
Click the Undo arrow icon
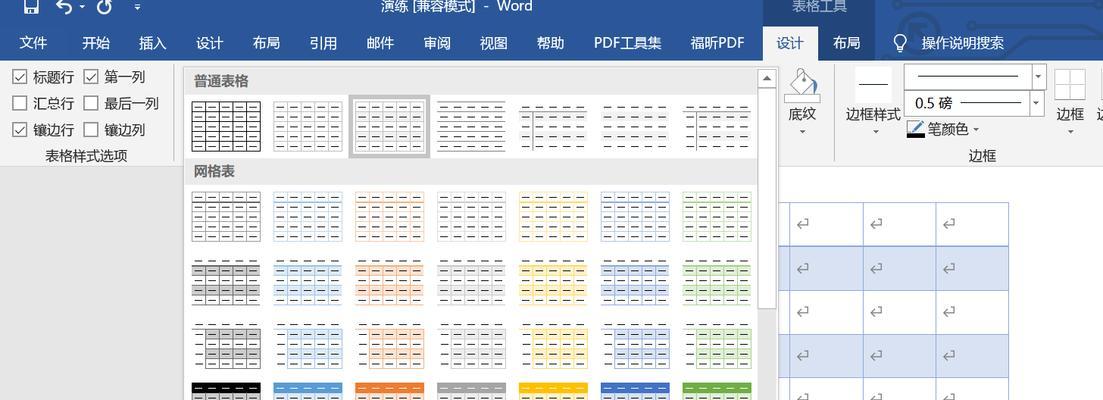(64, 7)
